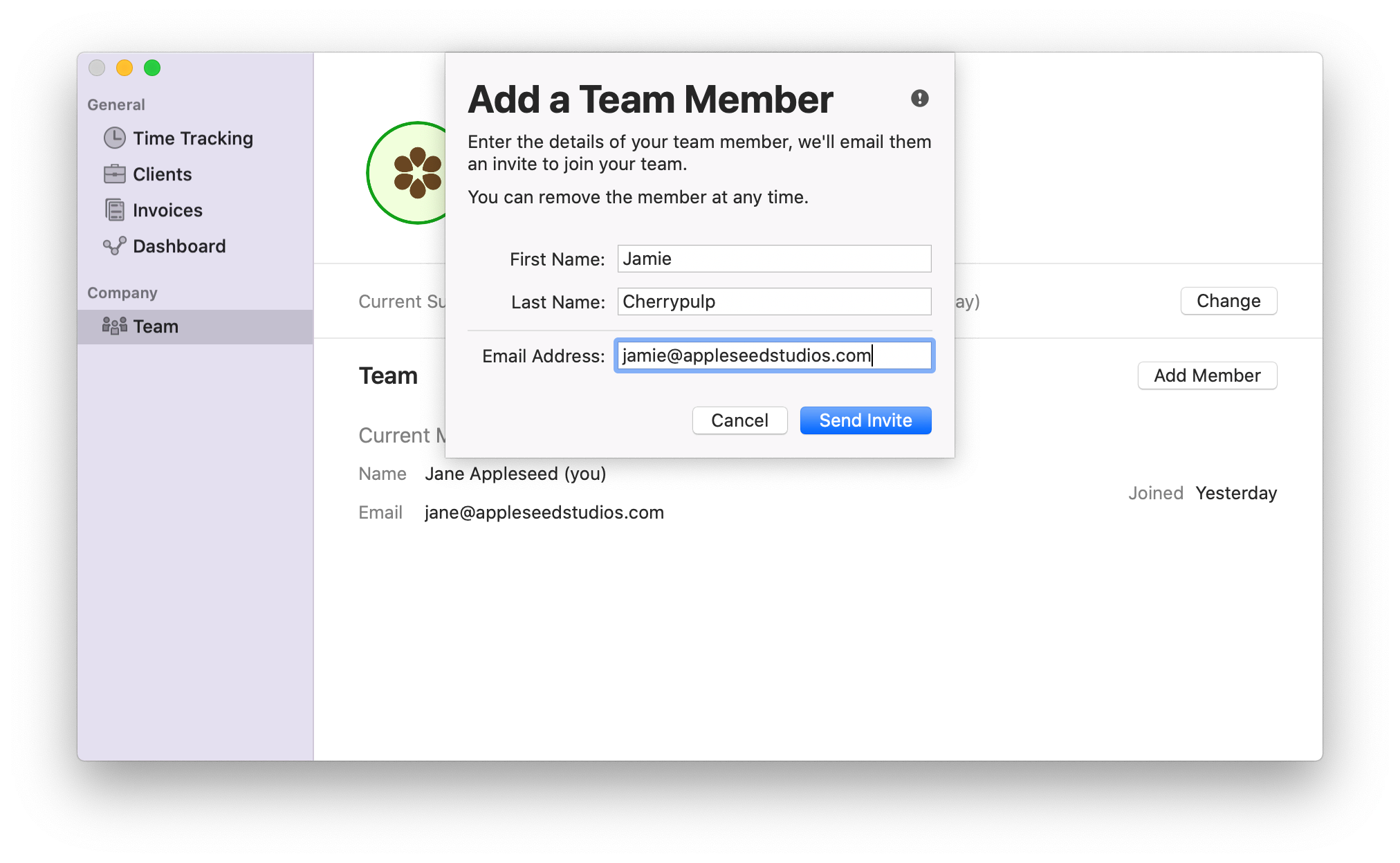Select Team under the Company section
Screen dimensions: 1400x863
click(156, 326)
